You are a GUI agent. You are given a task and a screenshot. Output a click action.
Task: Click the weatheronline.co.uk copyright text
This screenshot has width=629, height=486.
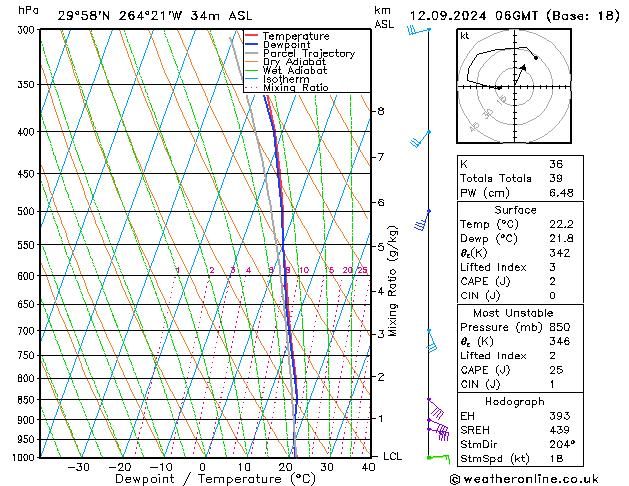point(524,479)
